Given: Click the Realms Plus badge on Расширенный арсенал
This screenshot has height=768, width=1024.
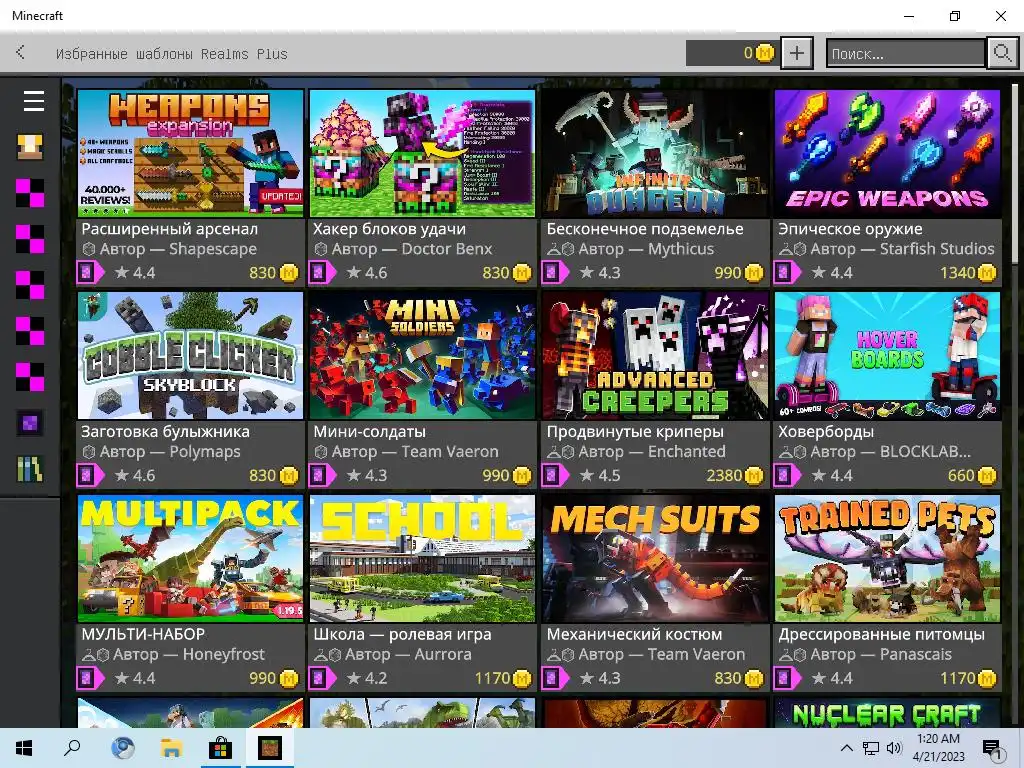Looking at the screenshot, I should 90,272.
